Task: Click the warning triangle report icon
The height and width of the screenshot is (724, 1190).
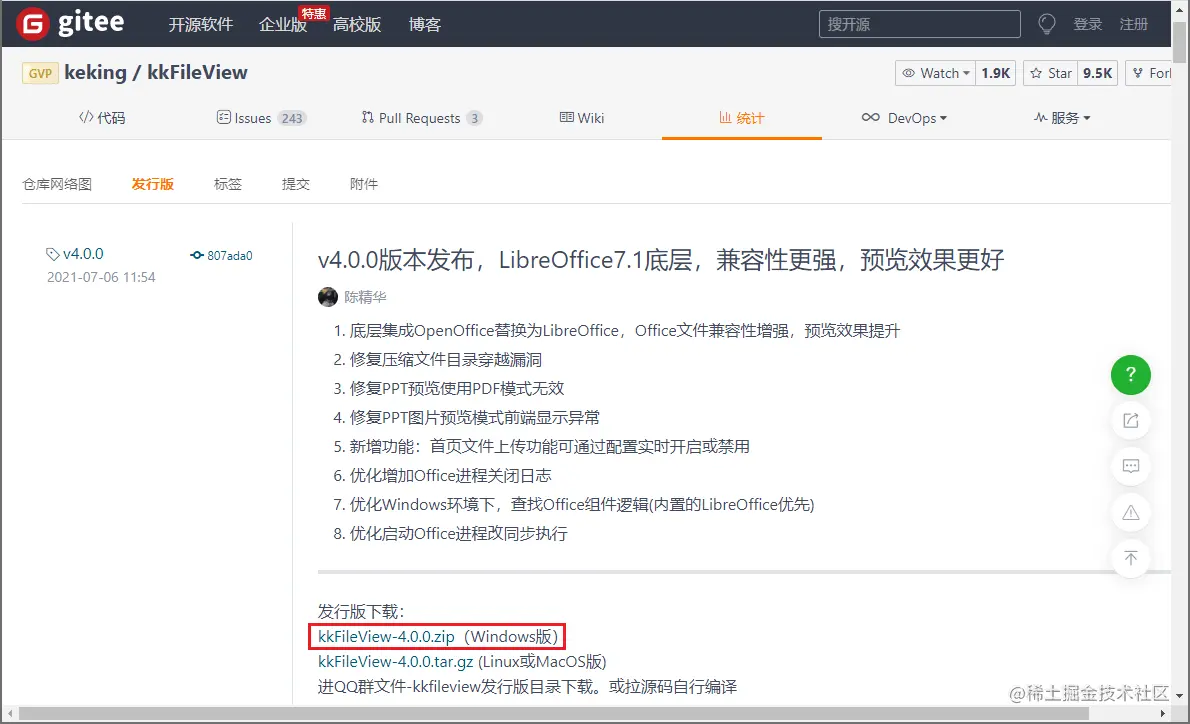Action: [1130, 512]
